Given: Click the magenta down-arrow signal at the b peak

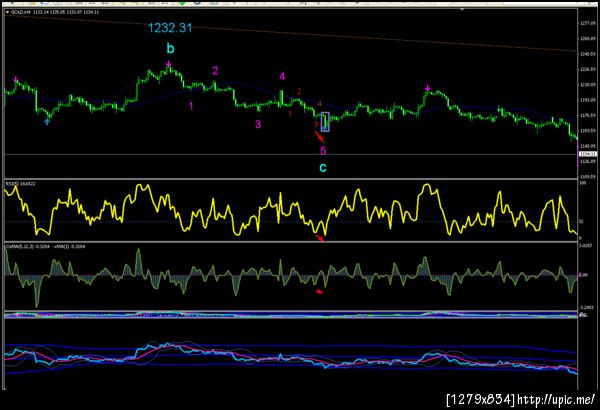Looking at the screenshot, I should click(x=168, y=64).
